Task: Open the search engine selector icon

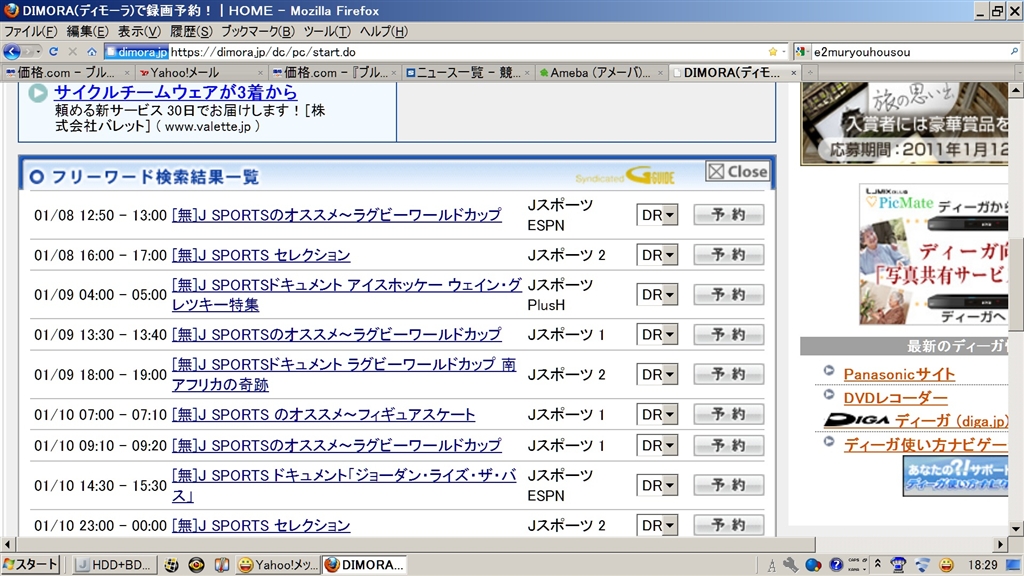Action: (x=801, y=52)
